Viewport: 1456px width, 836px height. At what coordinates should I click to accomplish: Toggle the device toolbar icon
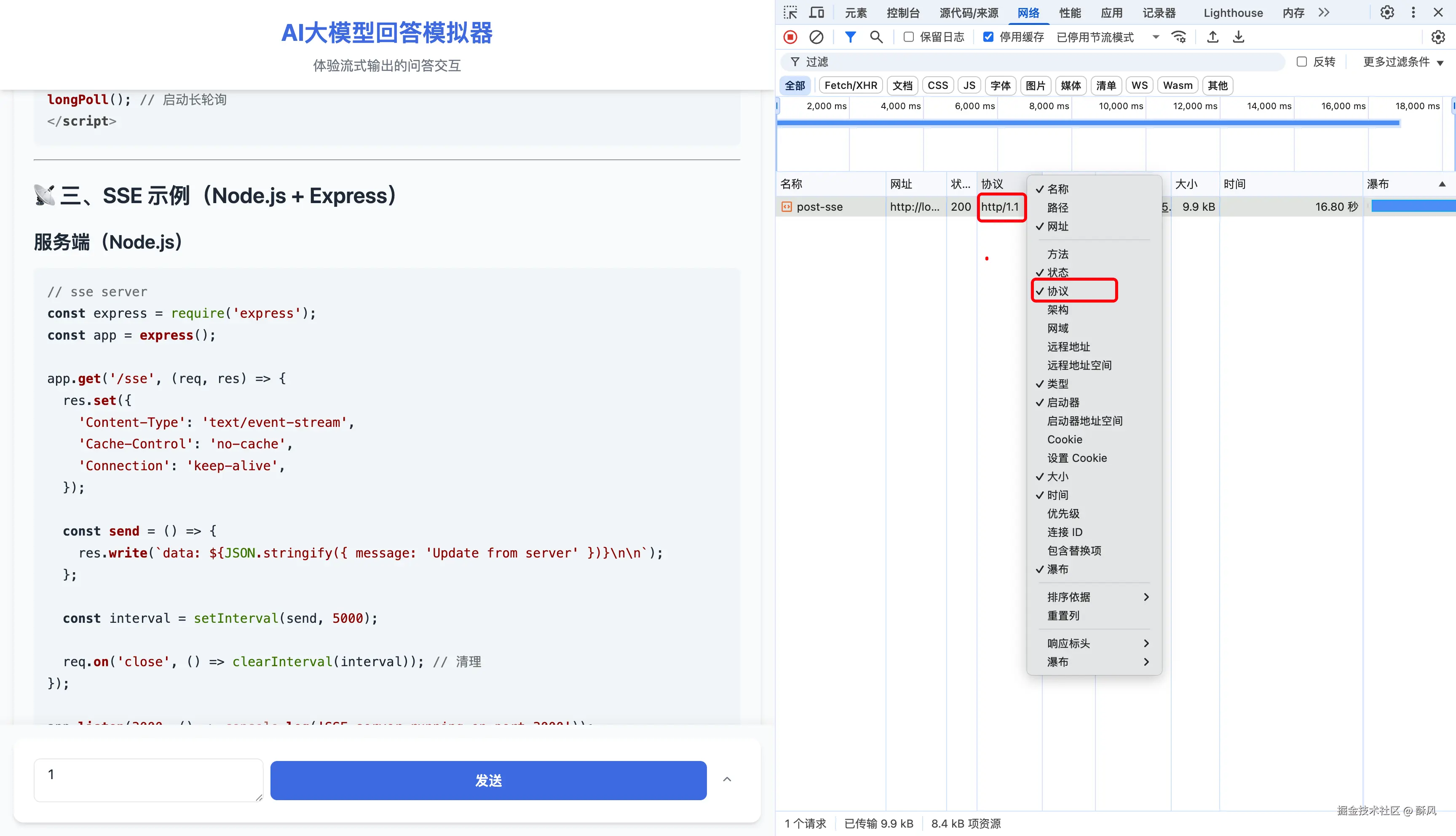pyautogui.click(x=816, y=13)
